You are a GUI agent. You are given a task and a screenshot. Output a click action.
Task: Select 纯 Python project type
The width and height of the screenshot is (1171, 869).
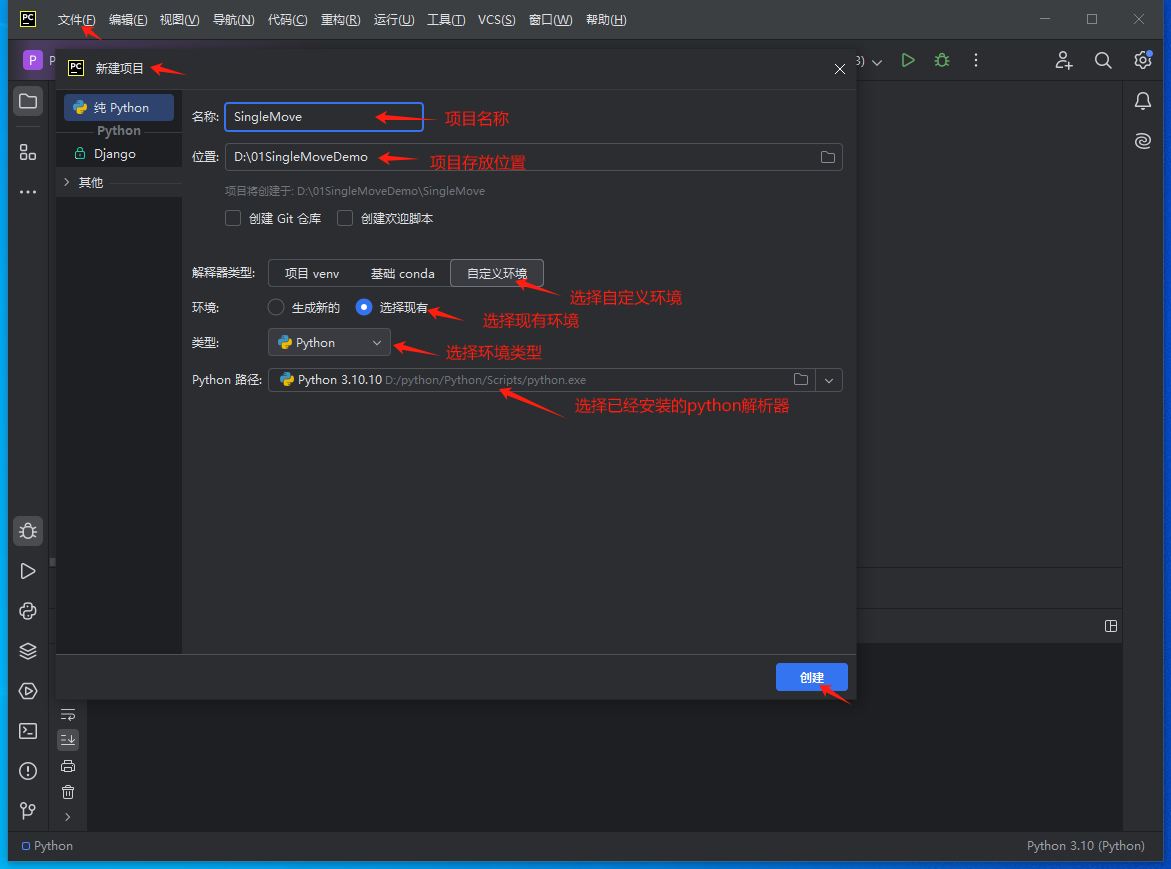119,108
